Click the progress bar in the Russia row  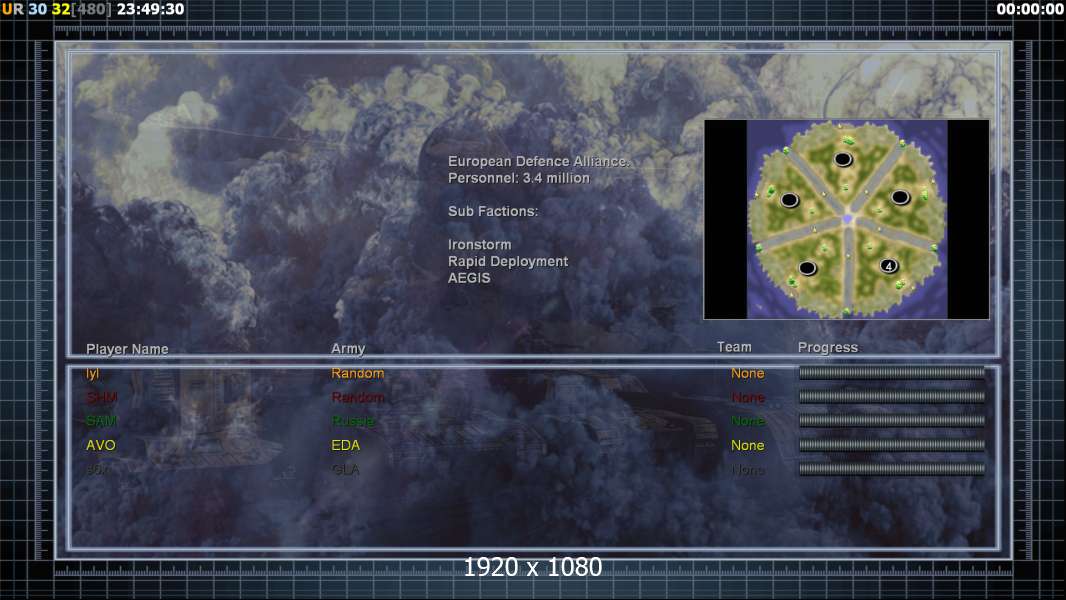[x=892, y=421]
